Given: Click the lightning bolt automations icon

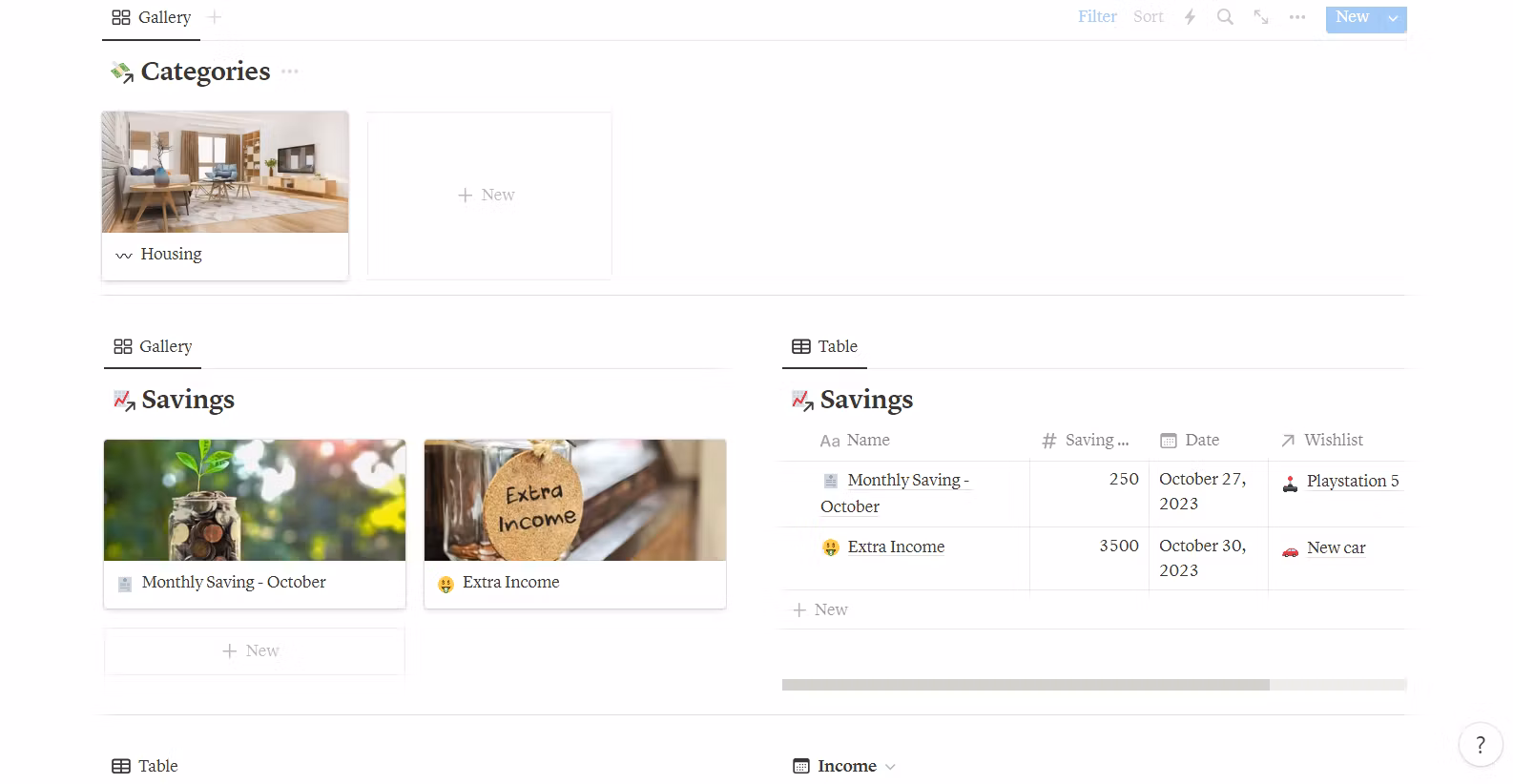Looking at the screenshot, I should [1190, 17].
